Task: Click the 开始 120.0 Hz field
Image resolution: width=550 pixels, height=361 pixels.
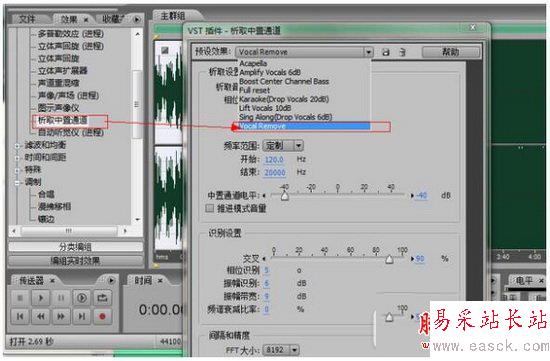Action: click(x=274, y=160)
